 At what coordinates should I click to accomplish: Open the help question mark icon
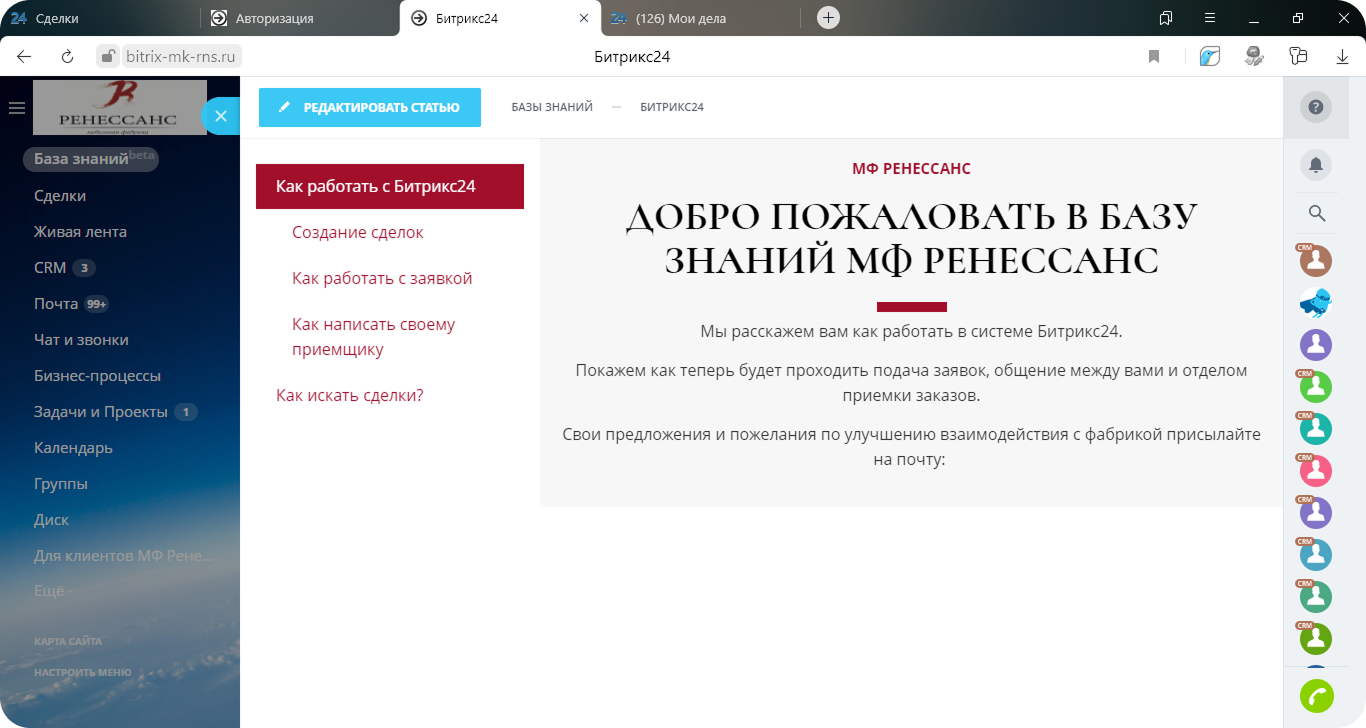[1316, 107]
